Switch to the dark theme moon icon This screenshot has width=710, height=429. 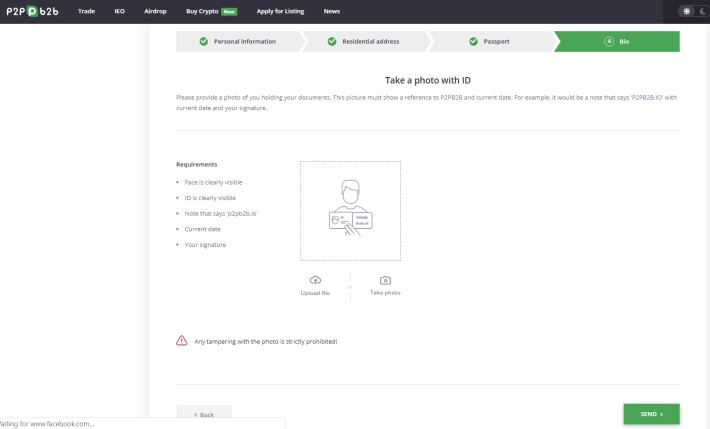[703, 11]
